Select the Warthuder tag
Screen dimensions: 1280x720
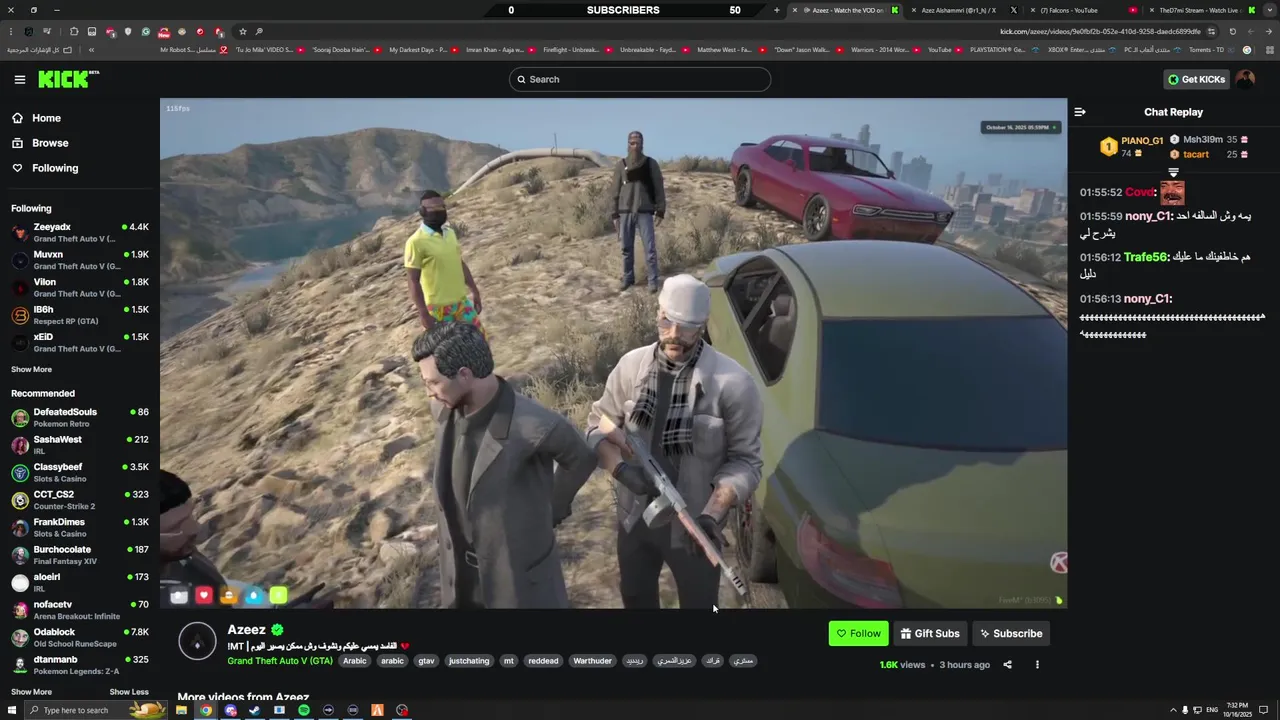(x=592, y=661)
